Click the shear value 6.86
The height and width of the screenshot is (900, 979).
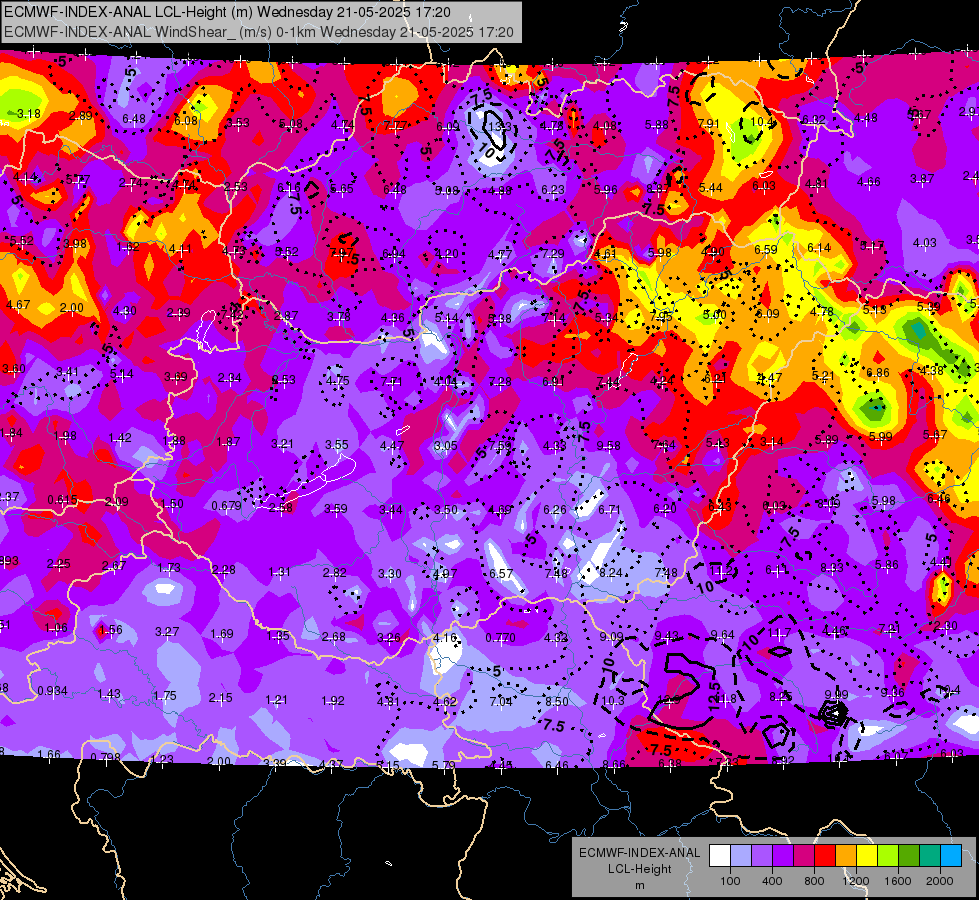(x=878, y=373)
